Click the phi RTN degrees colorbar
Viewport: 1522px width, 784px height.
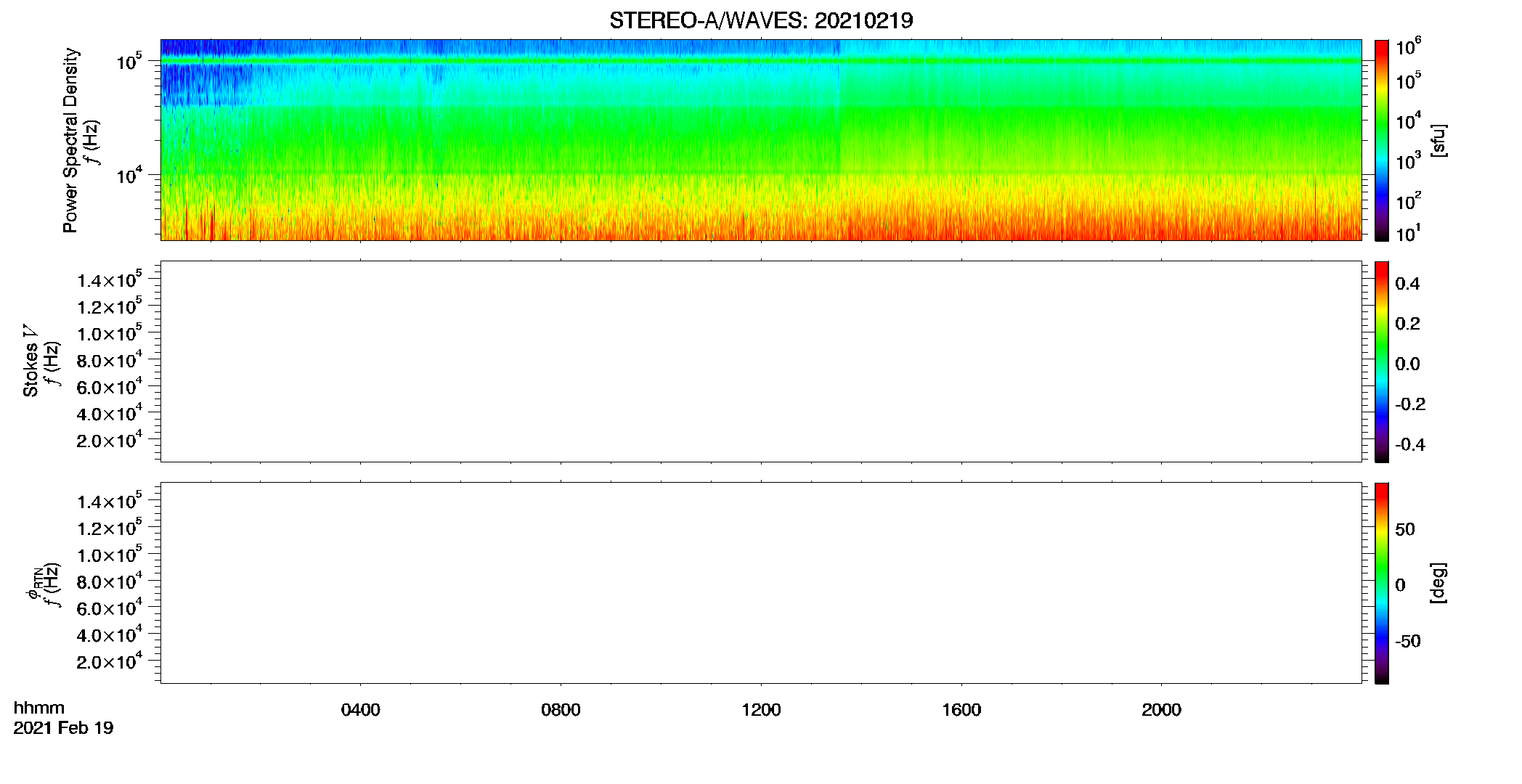click(x=1382, y=583)
